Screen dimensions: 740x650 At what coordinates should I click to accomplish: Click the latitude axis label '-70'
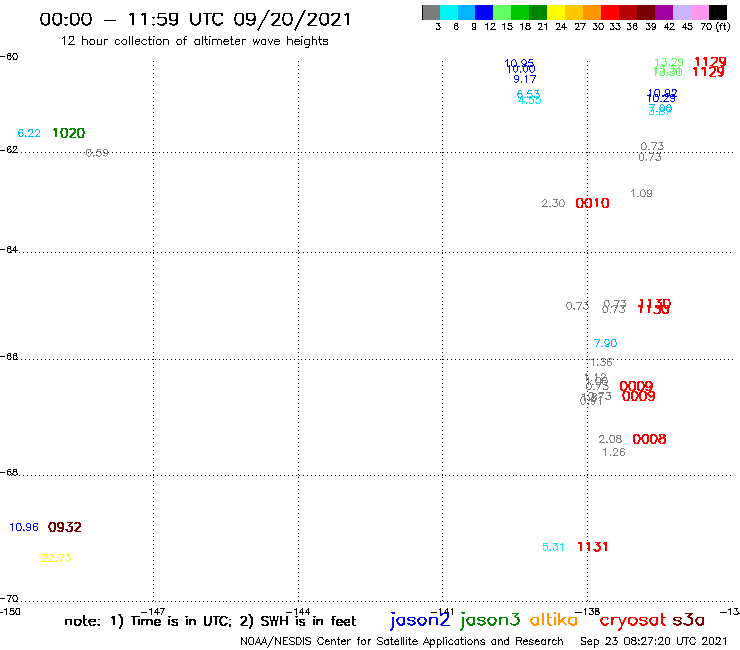9,599
